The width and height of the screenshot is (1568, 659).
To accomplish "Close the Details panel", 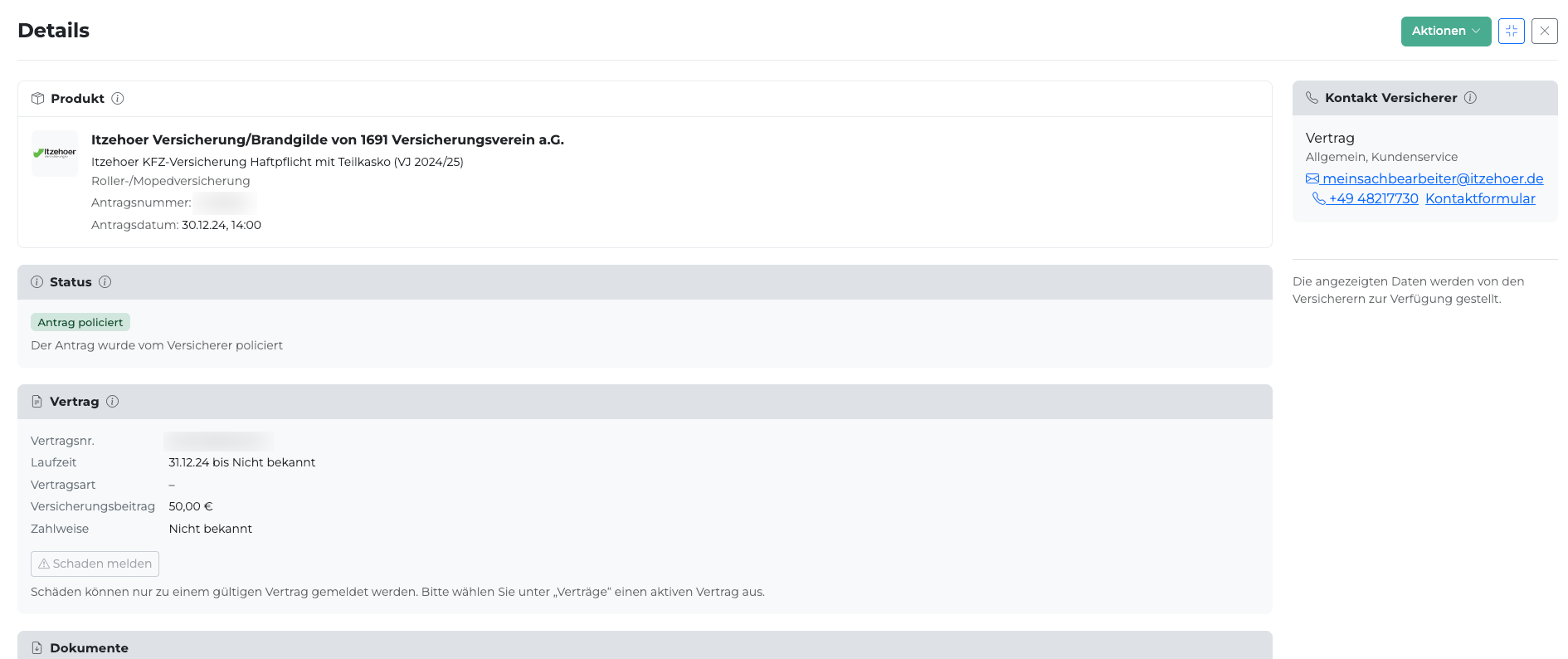I will [1545, 32].
